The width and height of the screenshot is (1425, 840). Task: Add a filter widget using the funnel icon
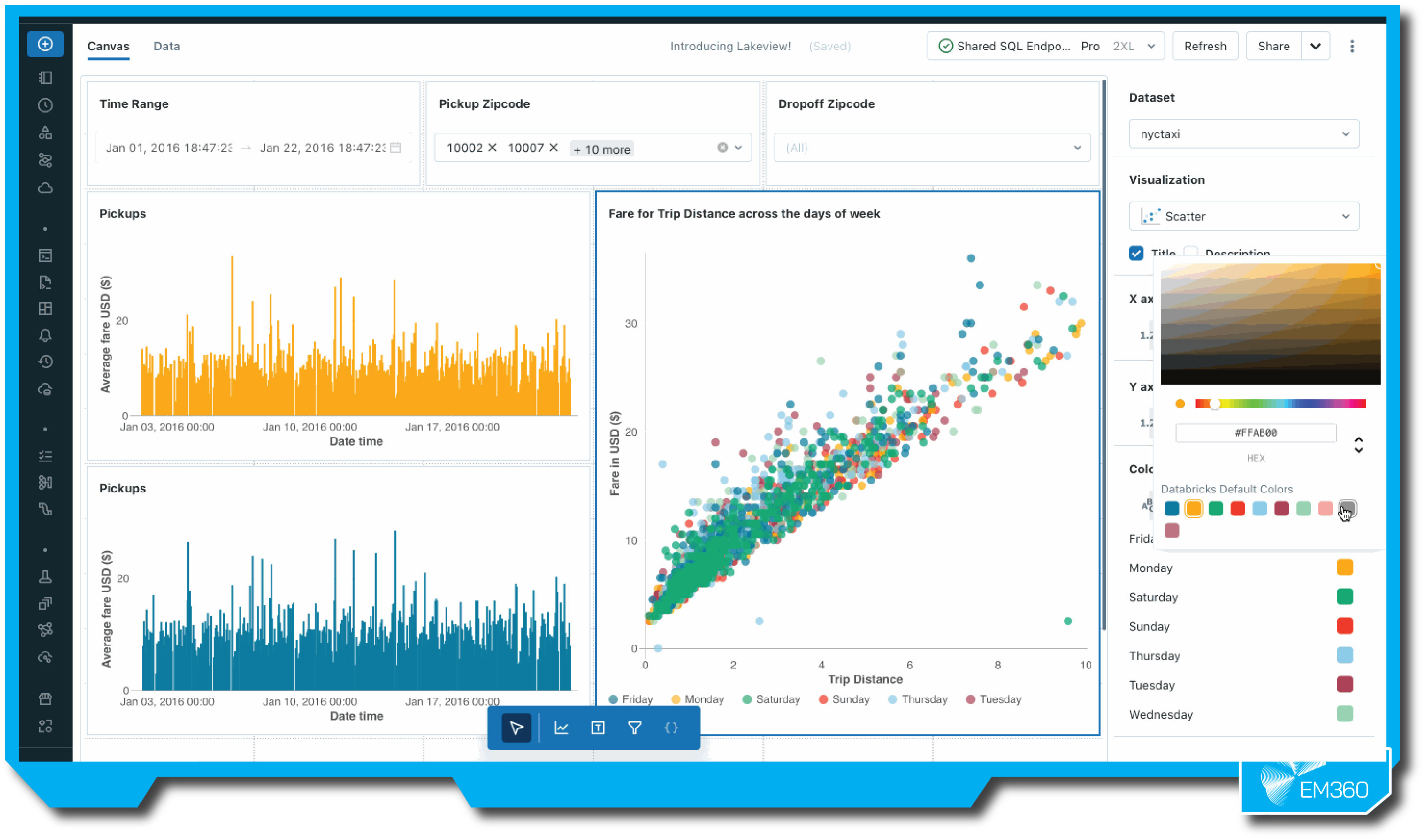tap(635, 728)
